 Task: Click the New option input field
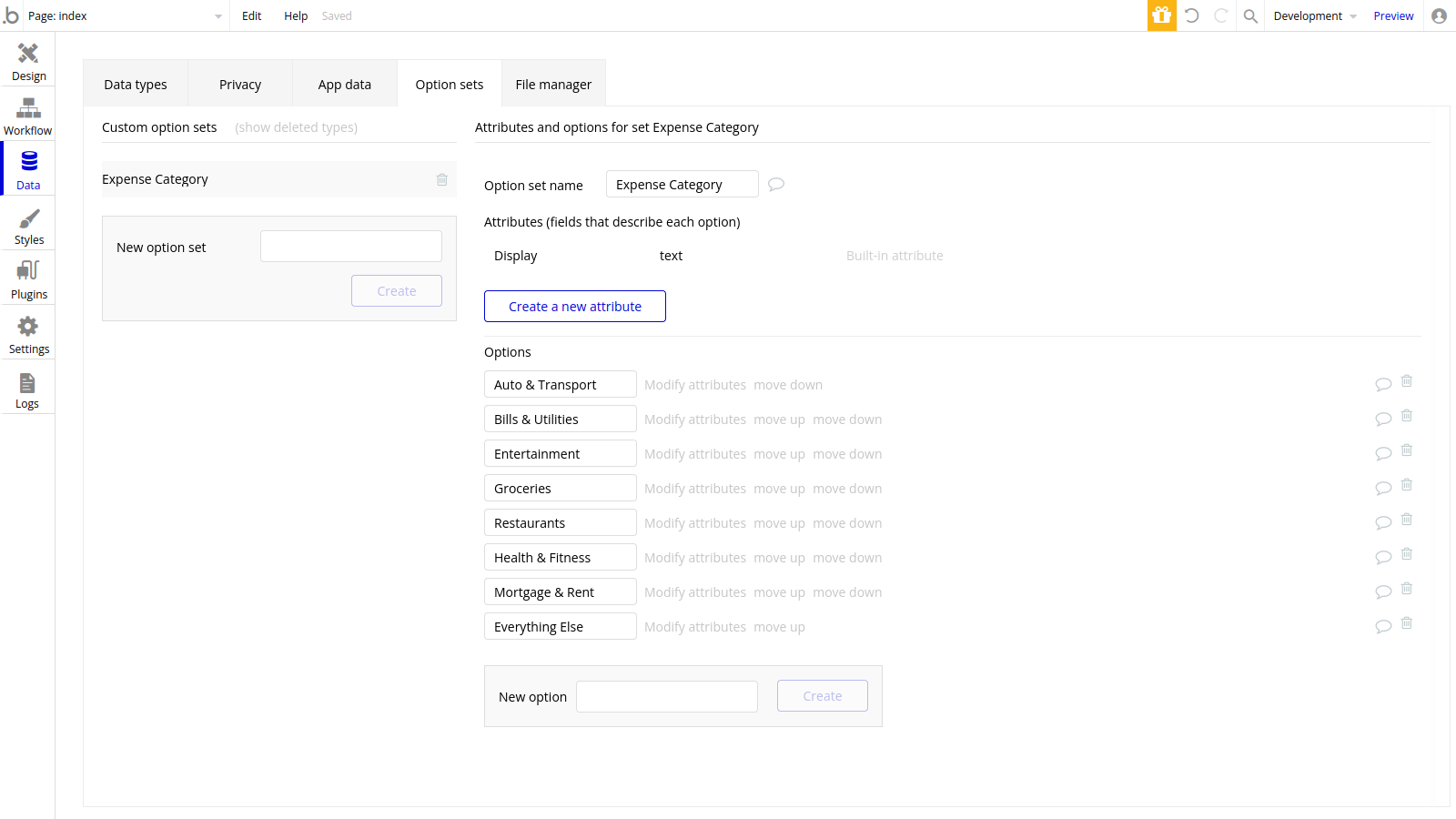click(667, 696)
